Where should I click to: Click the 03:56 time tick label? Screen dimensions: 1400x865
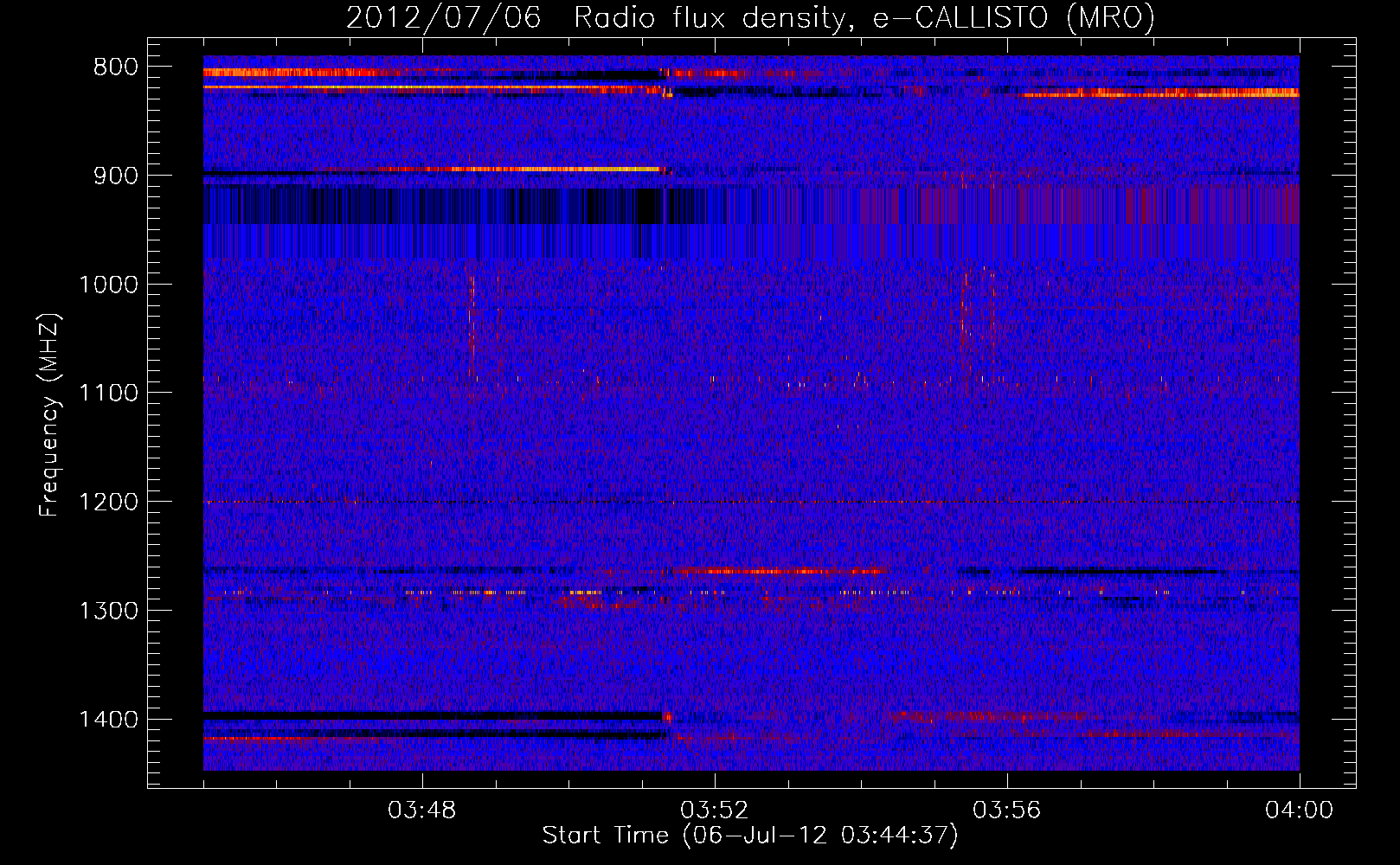1007,811
